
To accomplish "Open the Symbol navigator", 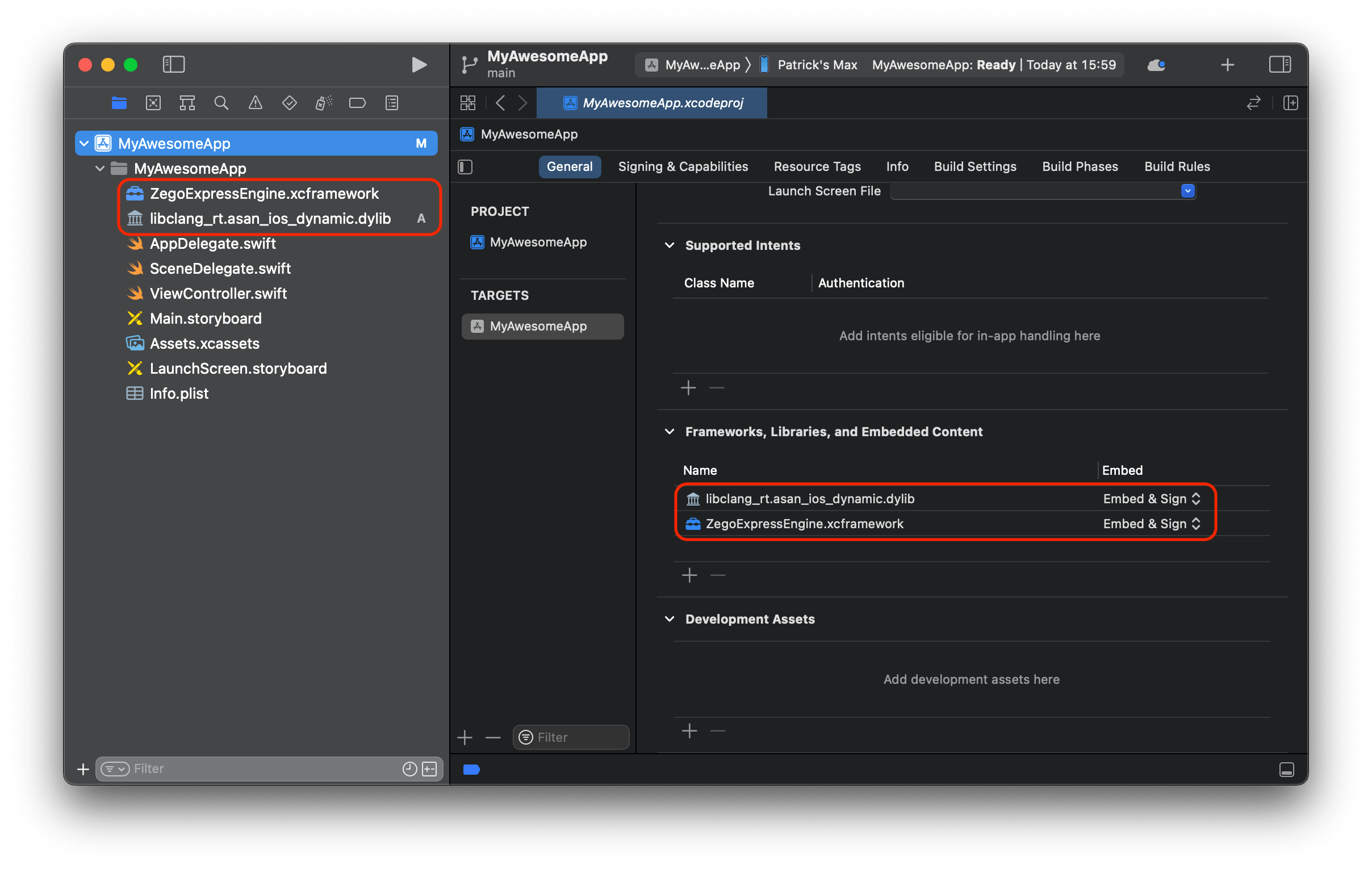I will tap(187, 103).
